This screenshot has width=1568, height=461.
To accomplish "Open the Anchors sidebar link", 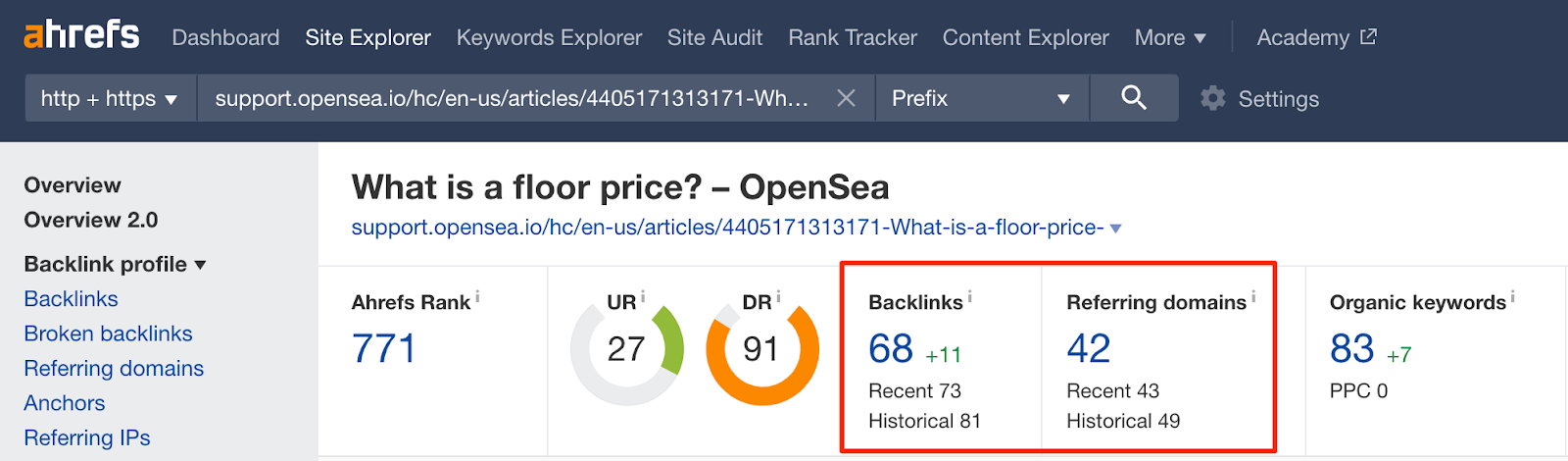I will 64,403.
